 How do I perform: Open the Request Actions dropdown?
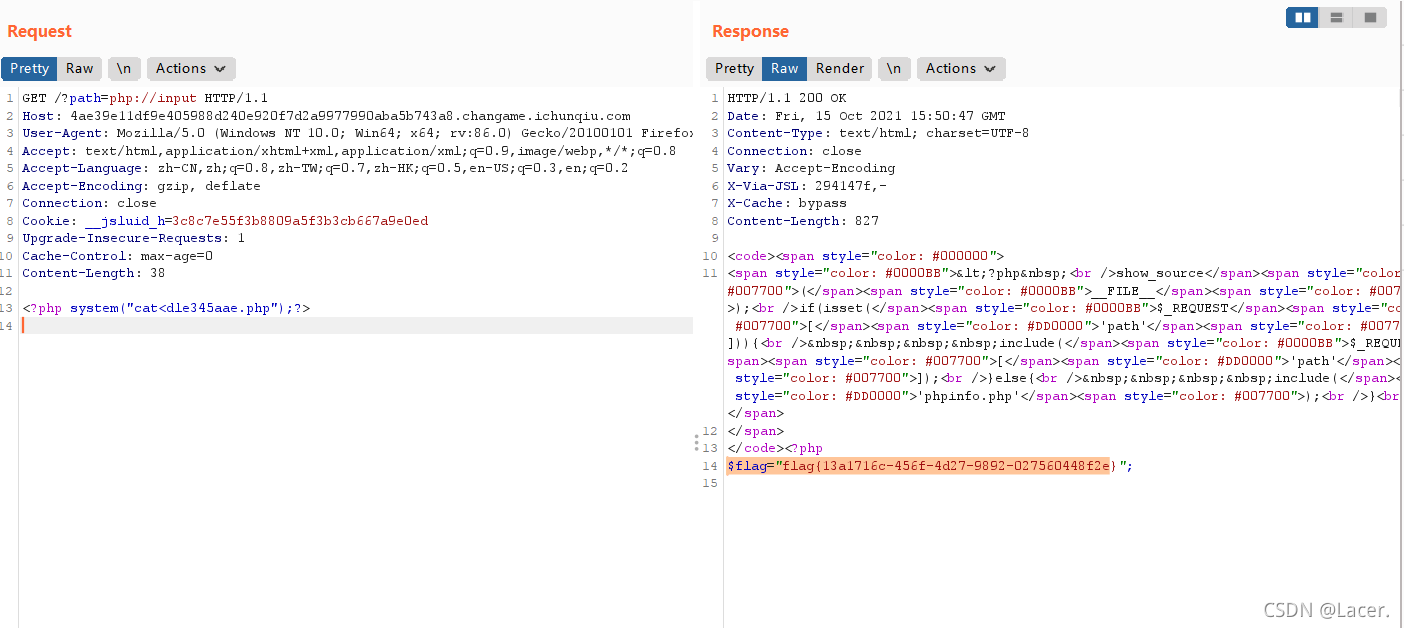(191, 68)
